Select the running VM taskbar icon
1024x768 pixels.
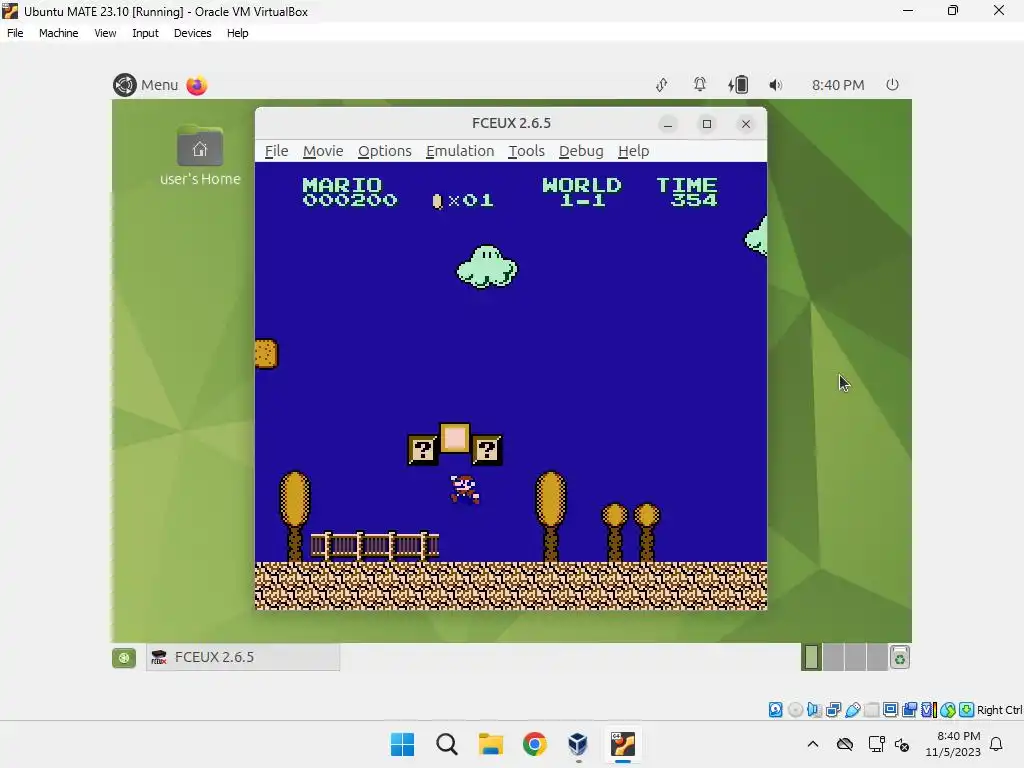coord(622,744)
